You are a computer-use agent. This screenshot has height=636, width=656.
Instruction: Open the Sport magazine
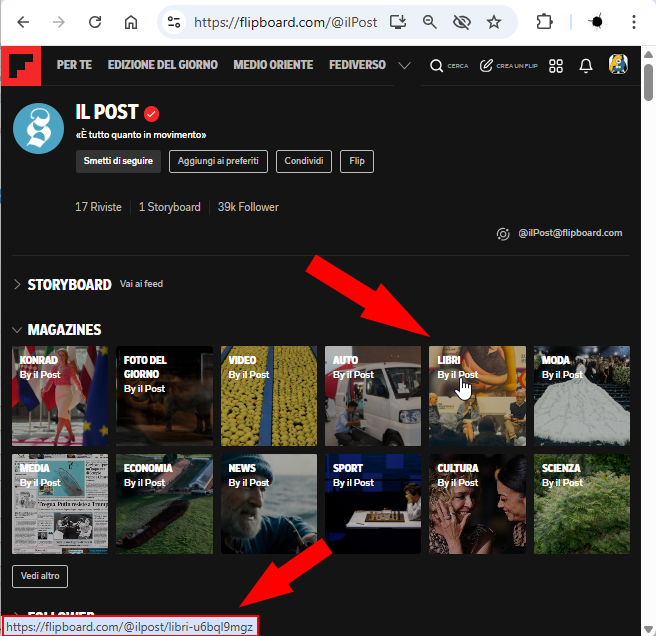[x=373, y=504]
